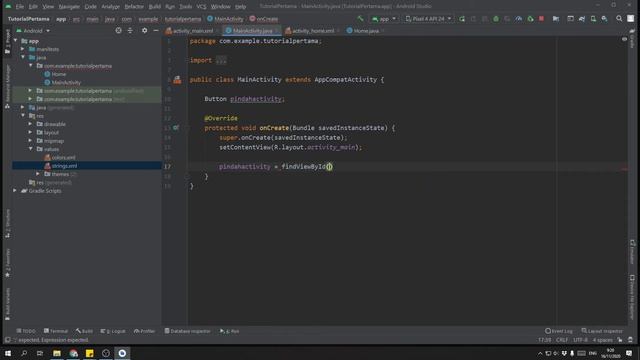Click CRLF line separator in status bar
Screen dimensions: 640x360
562,340
